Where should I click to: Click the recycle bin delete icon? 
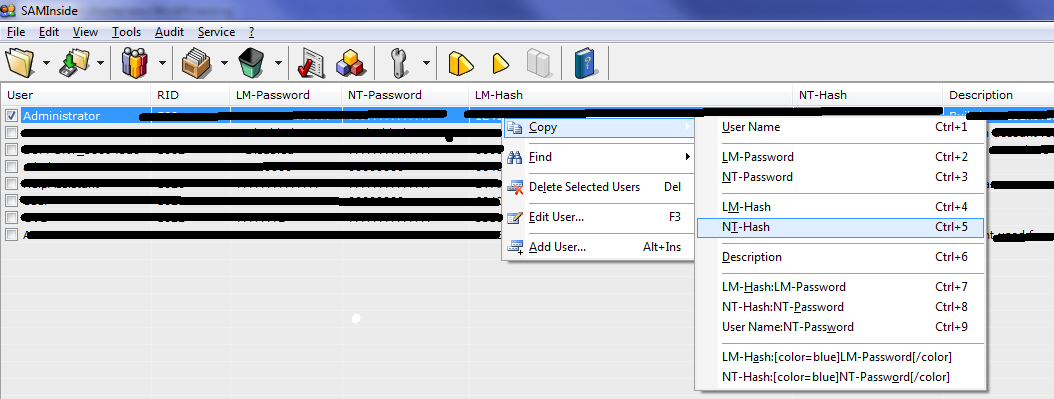point(251,63)
